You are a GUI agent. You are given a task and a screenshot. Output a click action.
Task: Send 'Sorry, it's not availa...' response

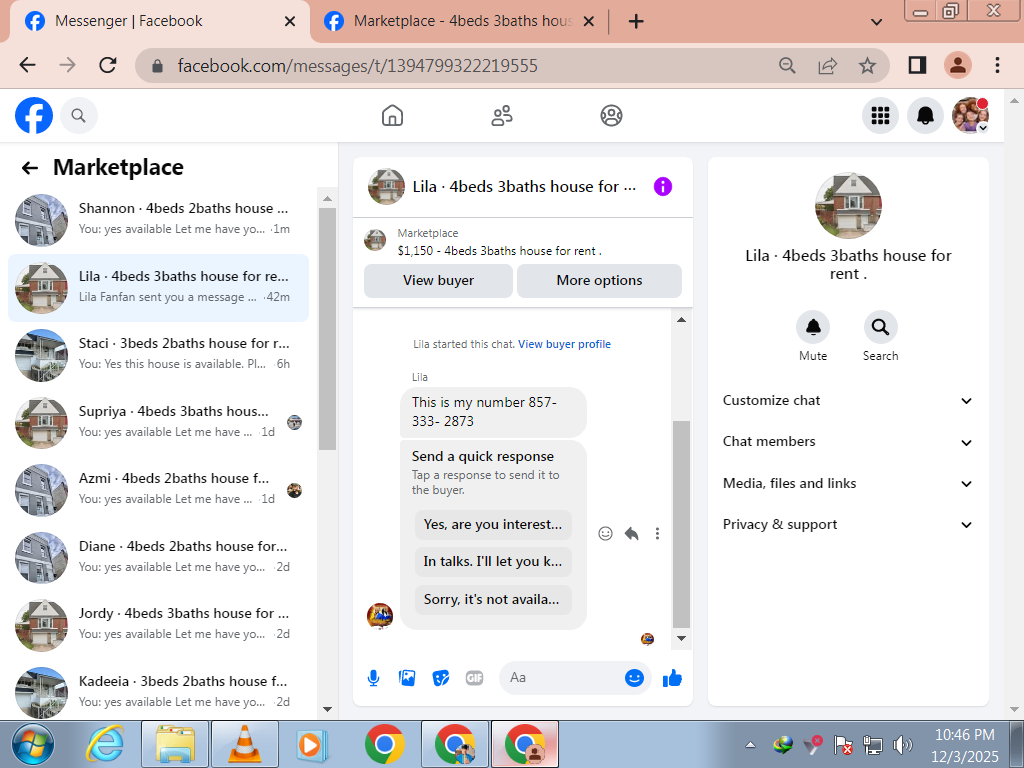click(493, 600)
